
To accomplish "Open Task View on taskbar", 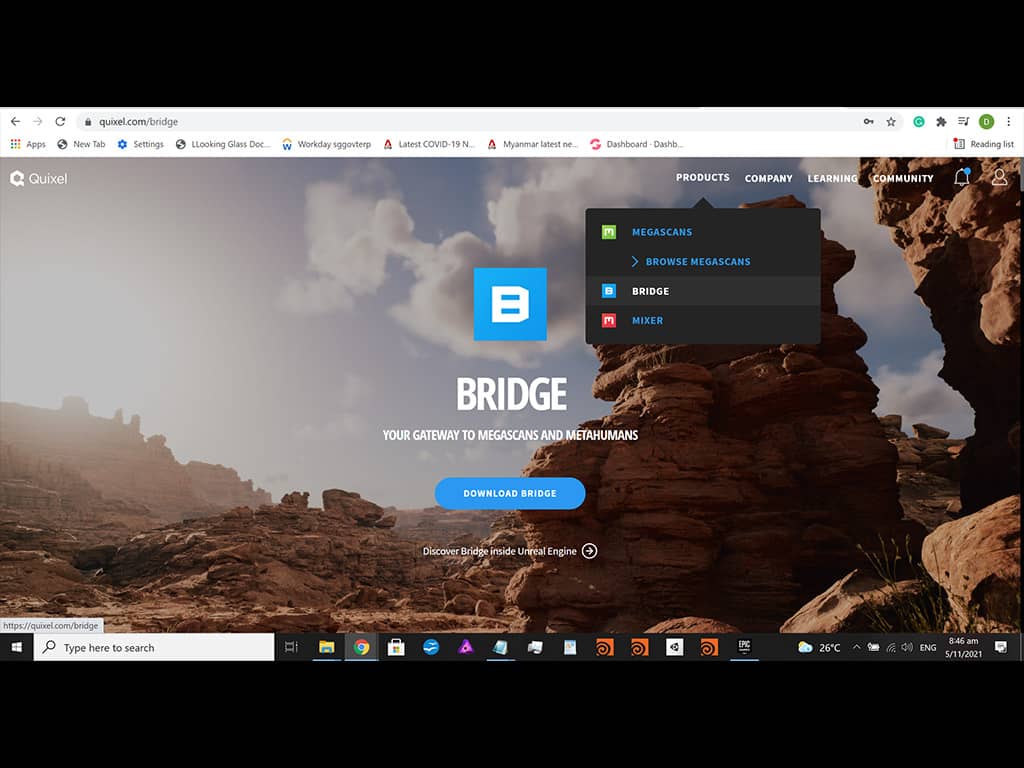I will 291,647.
